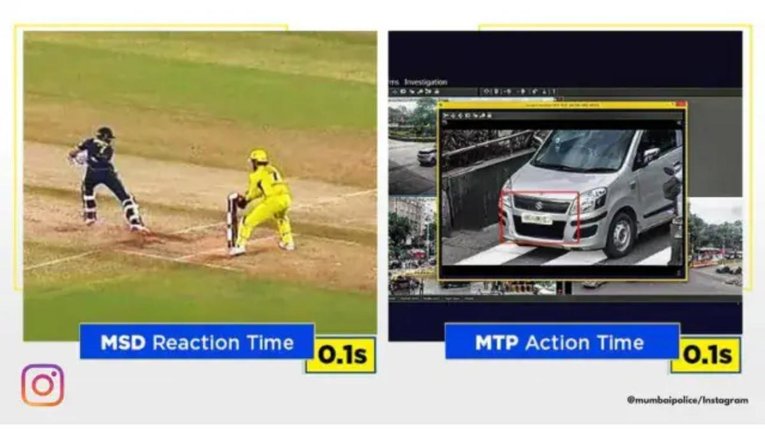The image size is (765, 430).
Task: Click the last icon in popup toolbar
Action: [x=489, y=116]
